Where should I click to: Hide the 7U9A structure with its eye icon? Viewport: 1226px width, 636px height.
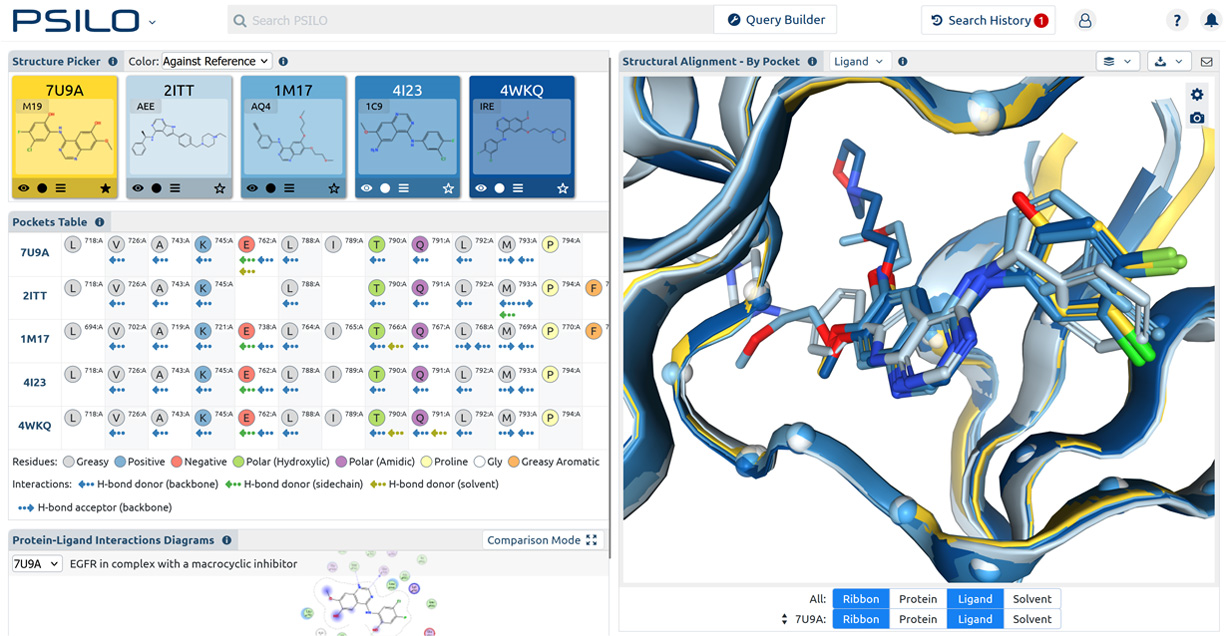[23, 188]
